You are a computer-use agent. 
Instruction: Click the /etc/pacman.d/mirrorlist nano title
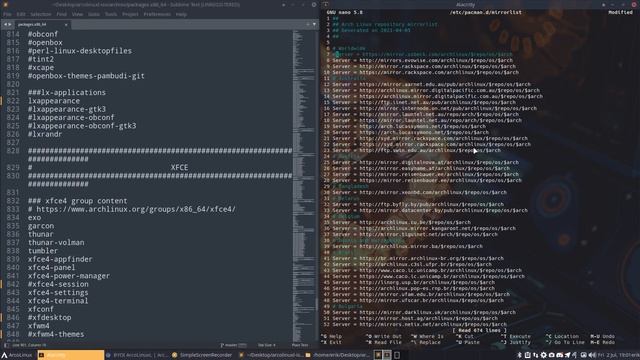(485, 13)
